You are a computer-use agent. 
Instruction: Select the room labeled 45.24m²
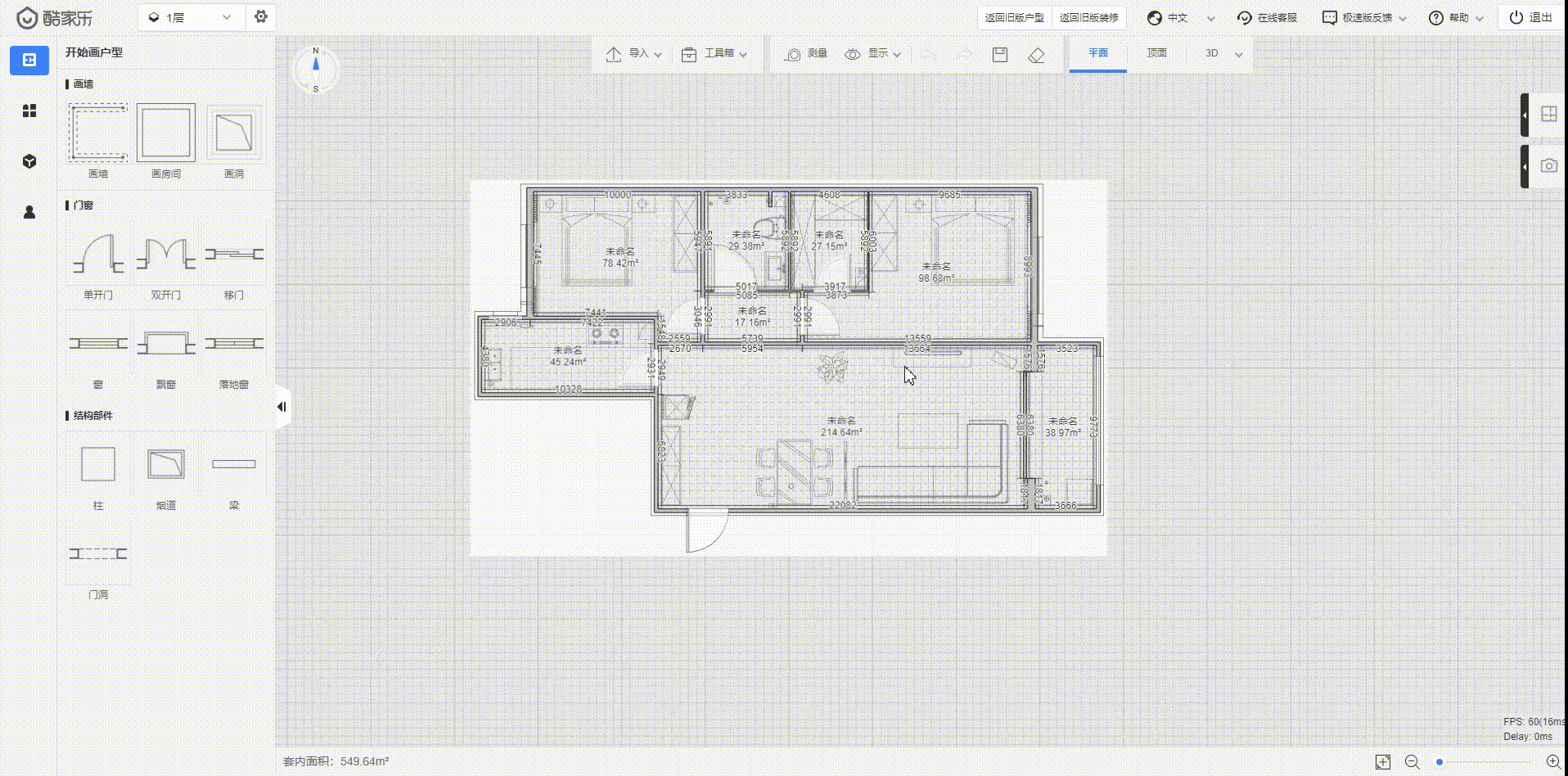568,356
